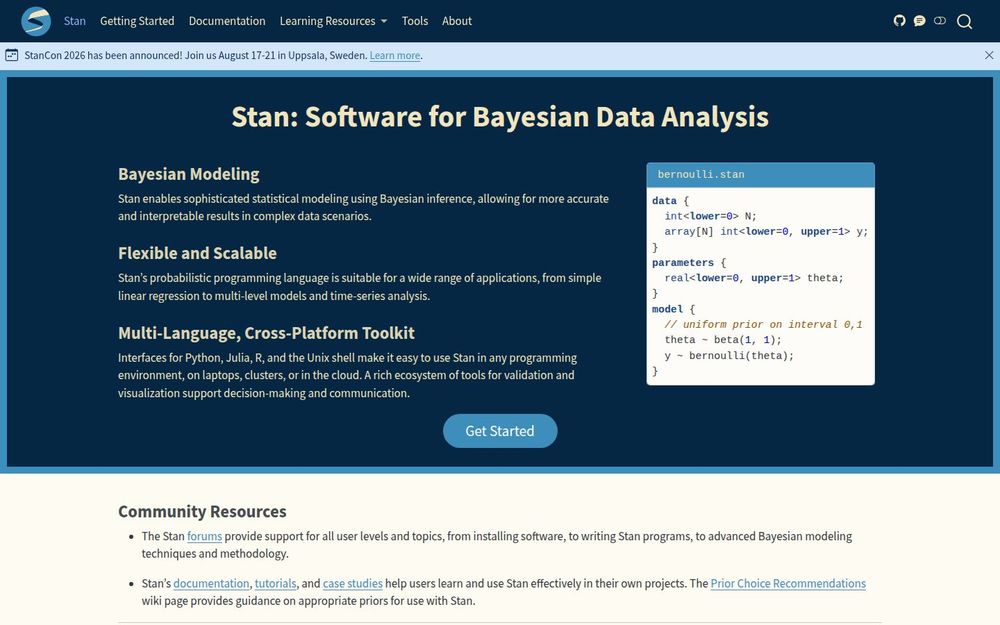This screenshot has width=1000, height=625.
Task: Click the bernoulli.stan code block header
Action: pos(760,175)
